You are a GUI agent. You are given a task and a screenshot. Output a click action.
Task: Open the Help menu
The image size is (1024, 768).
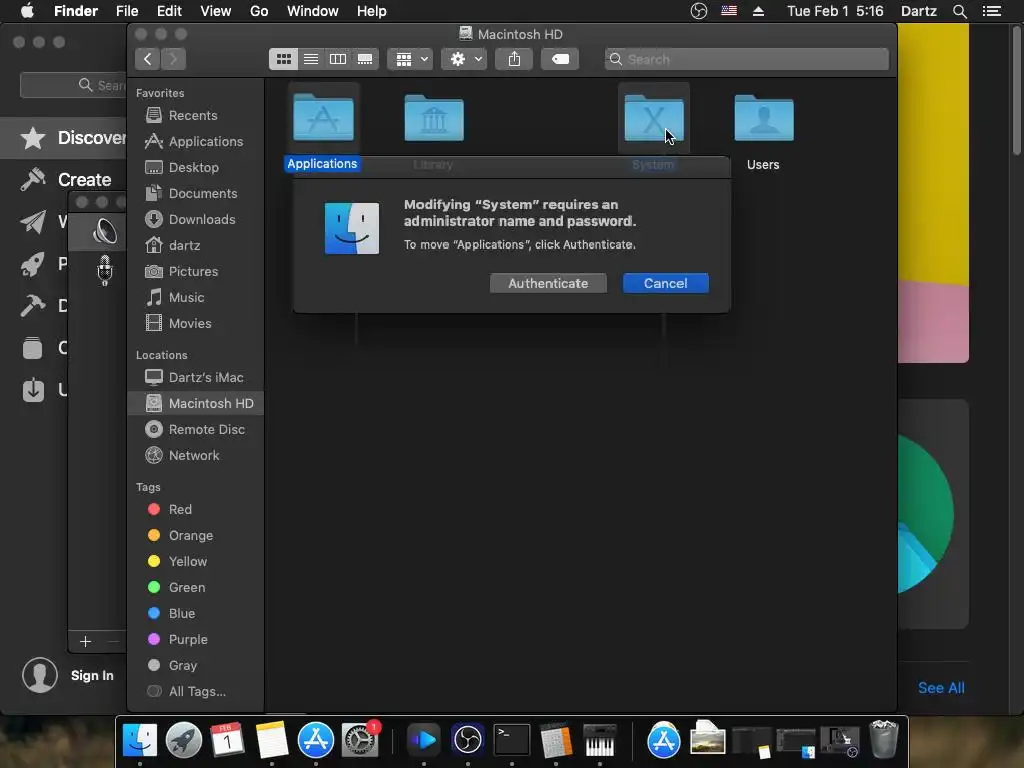(x=372, y=11)
